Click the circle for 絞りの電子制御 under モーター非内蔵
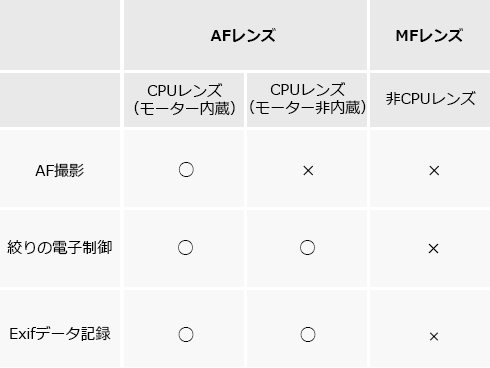490x368 pixels. click(307, 248)
